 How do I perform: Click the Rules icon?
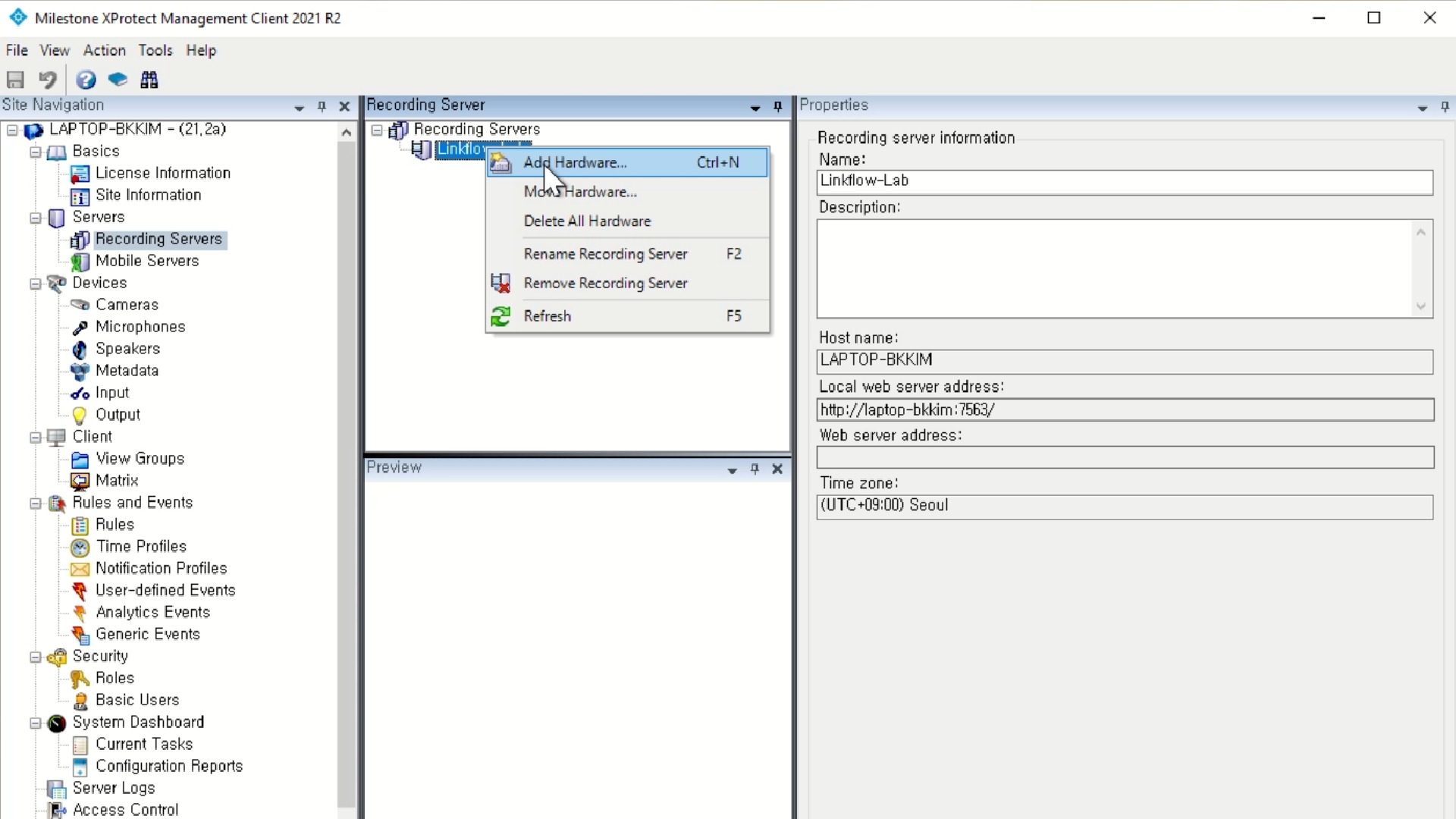click(80, 526)
